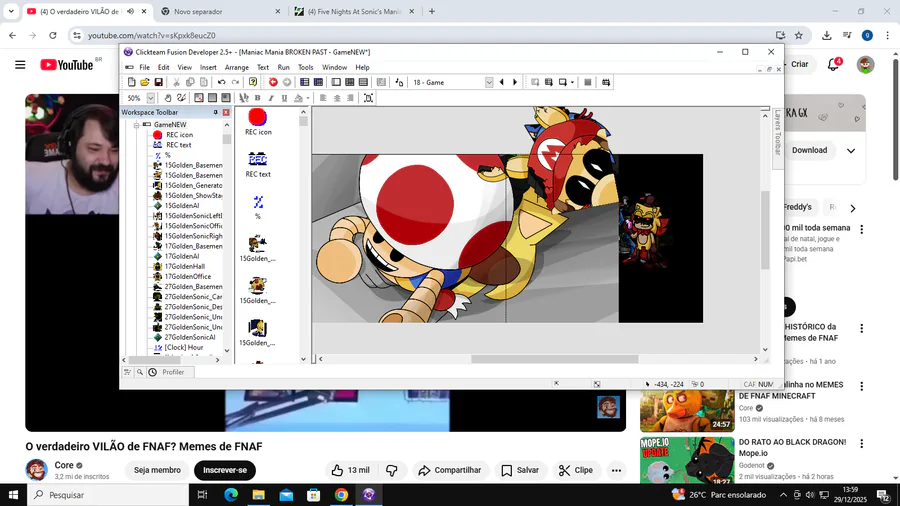Click the Underline formatting icon

284,98
